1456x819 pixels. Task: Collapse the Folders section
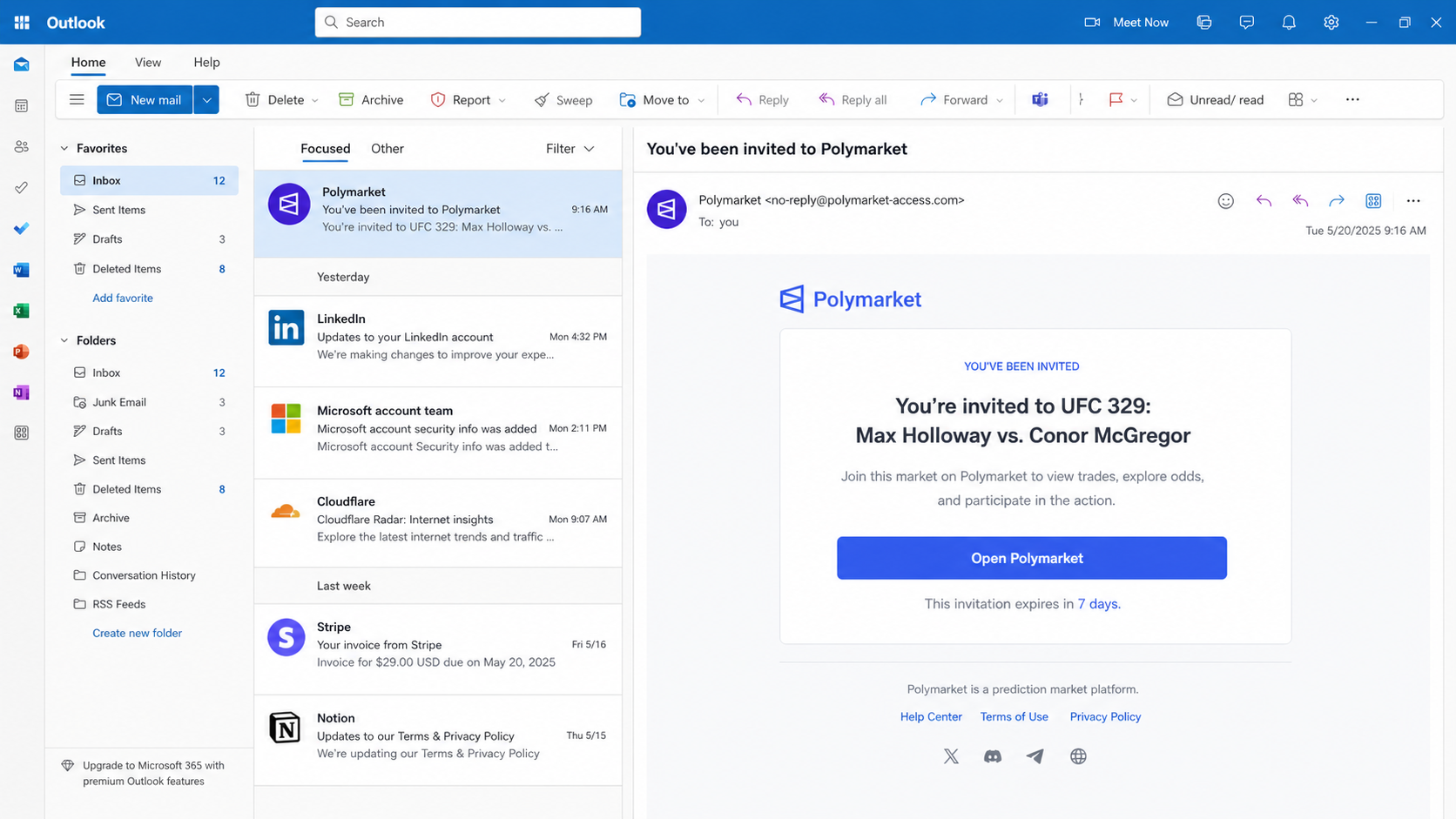[64, 340]
